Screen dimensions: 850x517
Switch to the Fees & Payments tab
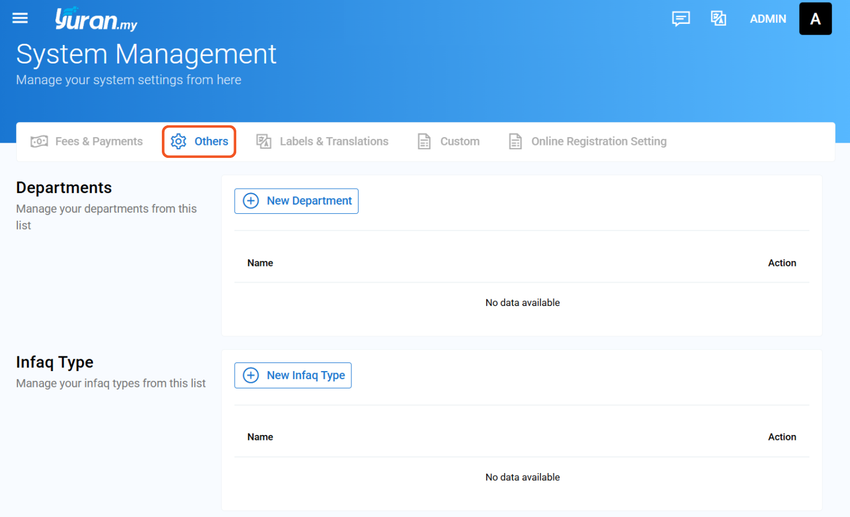[87, 141]
